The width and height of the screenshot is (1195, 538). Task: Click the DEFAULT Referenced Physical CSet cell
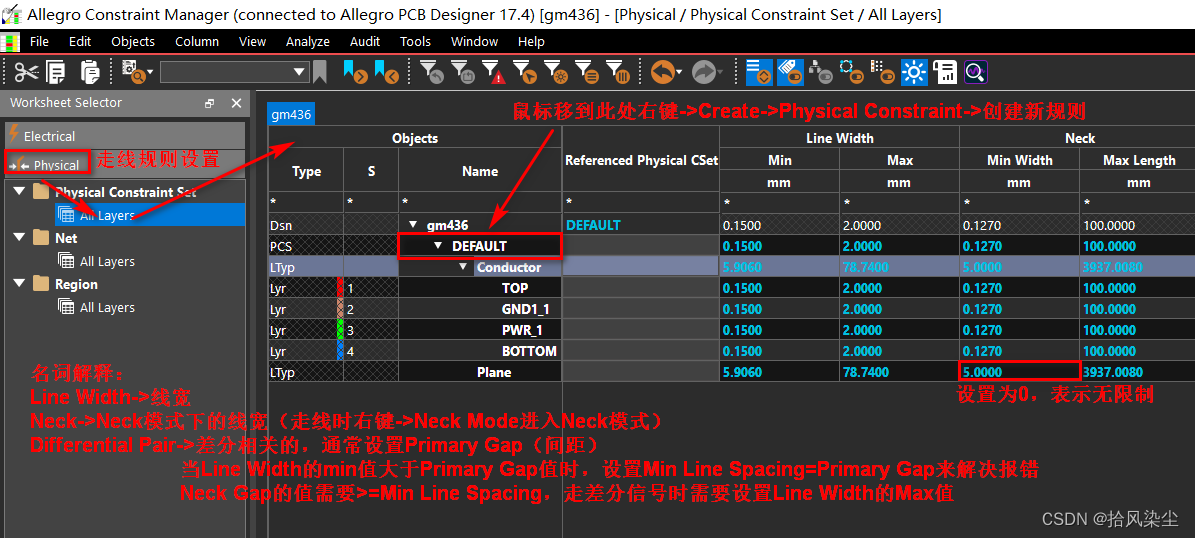[640, 246]
